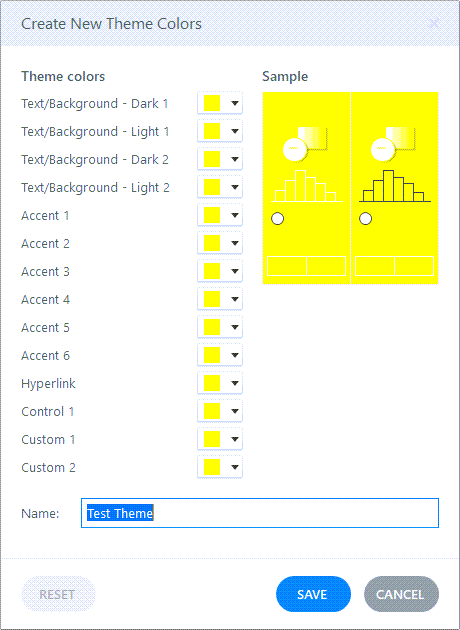Click the left sample preview bar chart

(307, 186)
